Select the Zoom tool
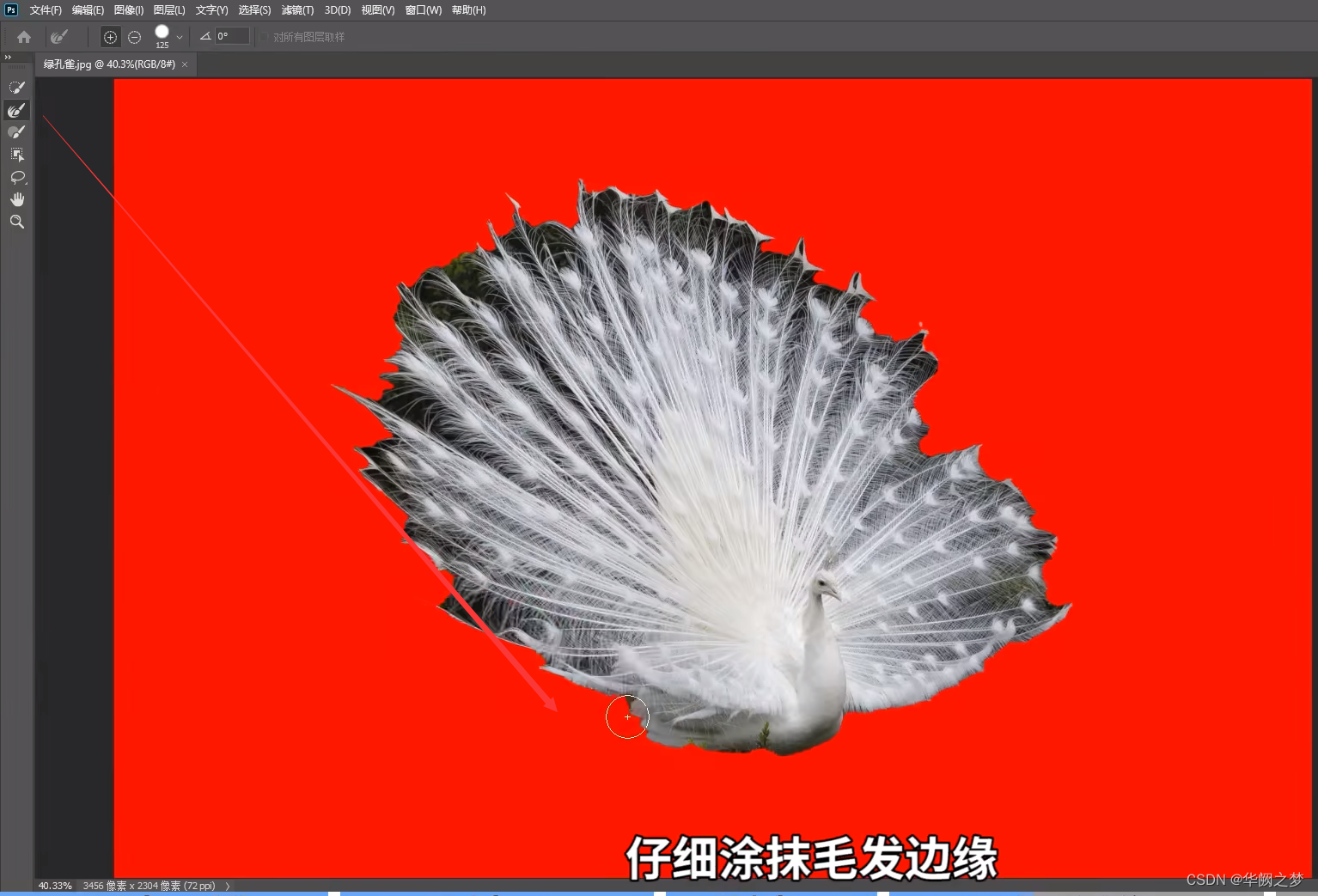This screenshot has height=896, width=1318. pos(17,222)
